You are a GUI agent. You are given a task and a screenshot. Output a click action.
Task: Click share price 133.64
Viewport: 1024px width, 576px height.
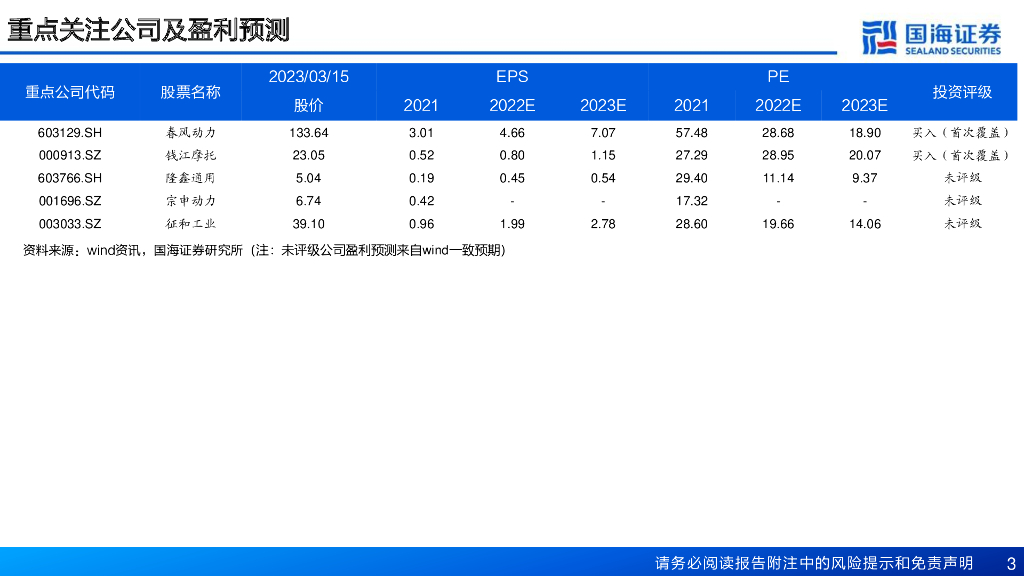(x=308, y=133)
